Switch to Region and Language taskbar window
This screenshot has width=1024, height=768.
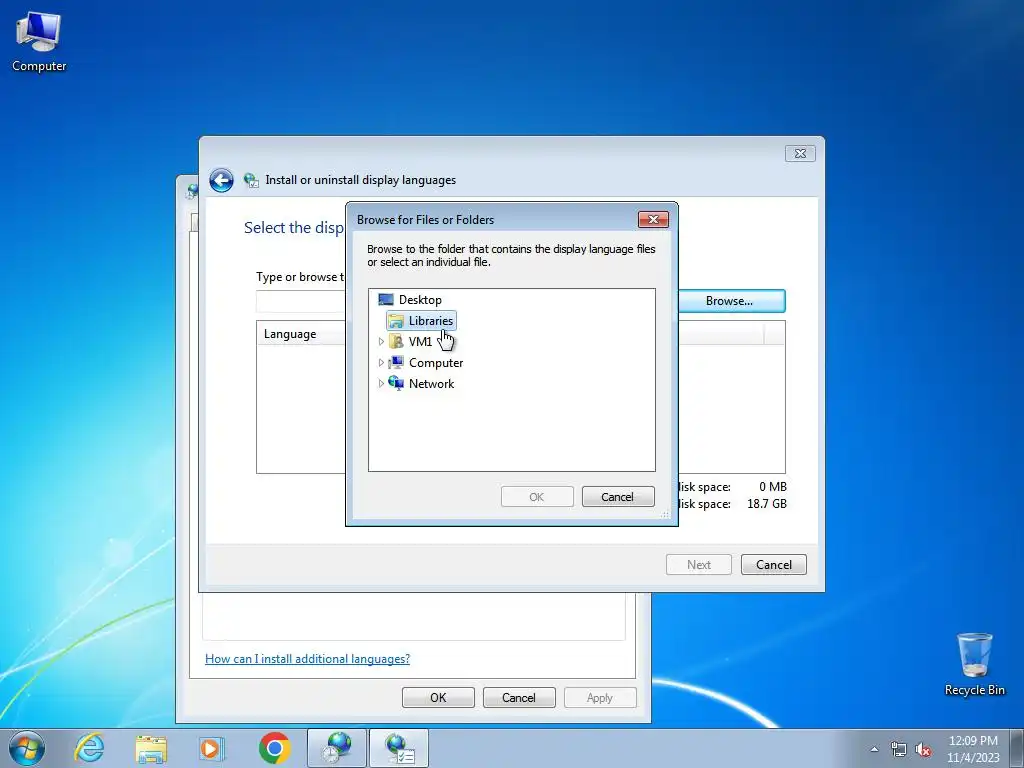pos(337,748)
